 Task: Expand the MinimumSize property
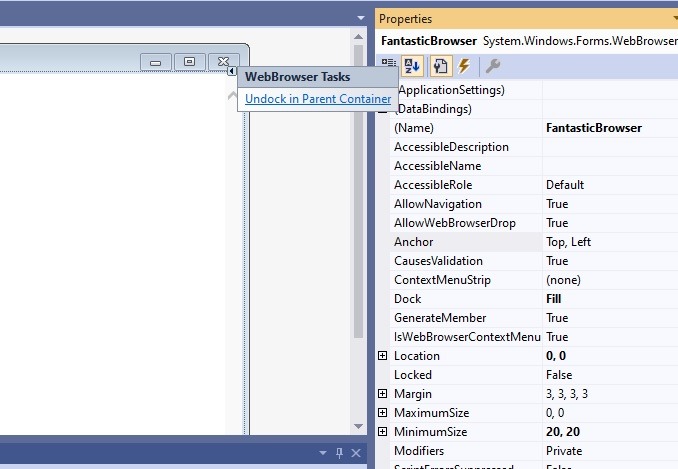(382, 431)
